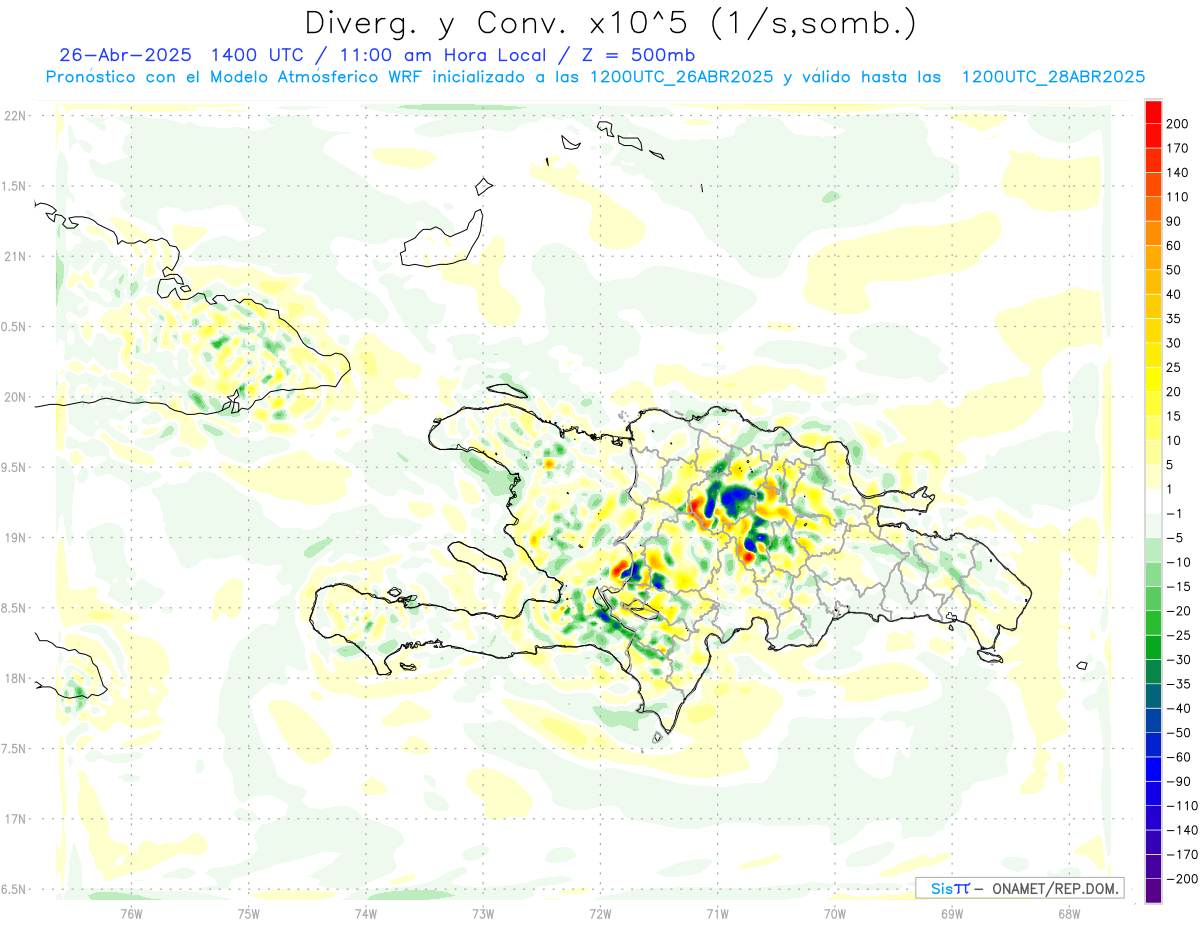Click the '30' color scale value
The image size is (1200, 927).
click(x=1175, y=343)
